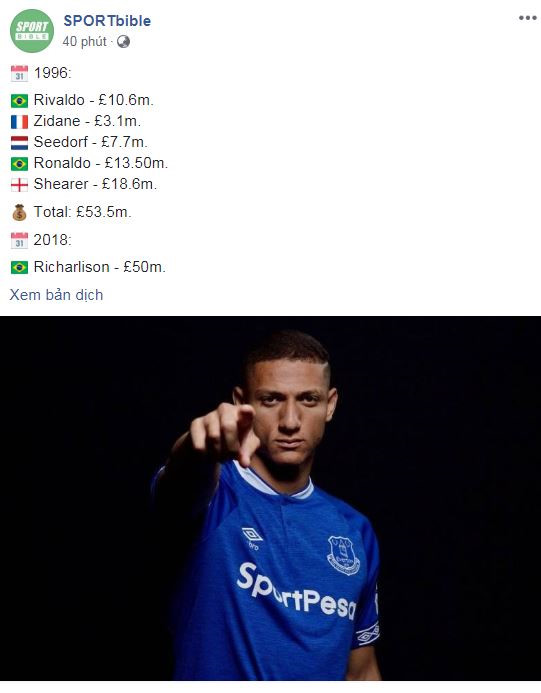The height and width of the screenshot is (693, 541).
Task: Click the public globe privacy icon
Action: click(123, 42)
